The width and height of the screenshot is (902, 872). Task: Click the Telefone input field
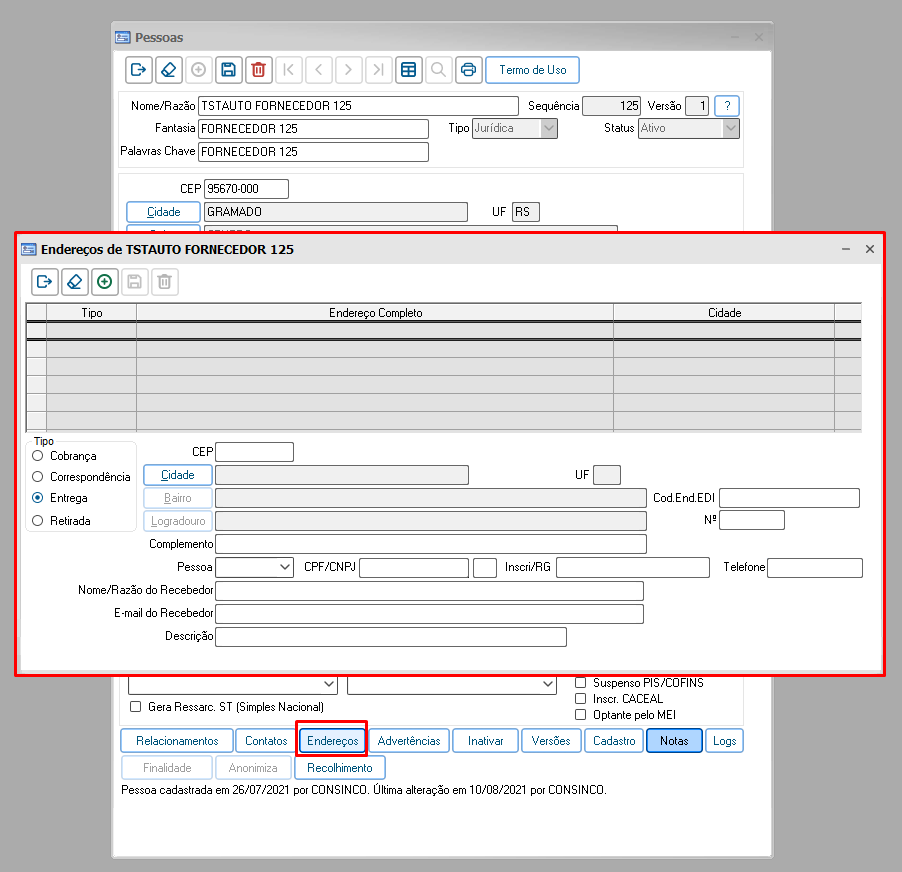(x=815, y=568)
